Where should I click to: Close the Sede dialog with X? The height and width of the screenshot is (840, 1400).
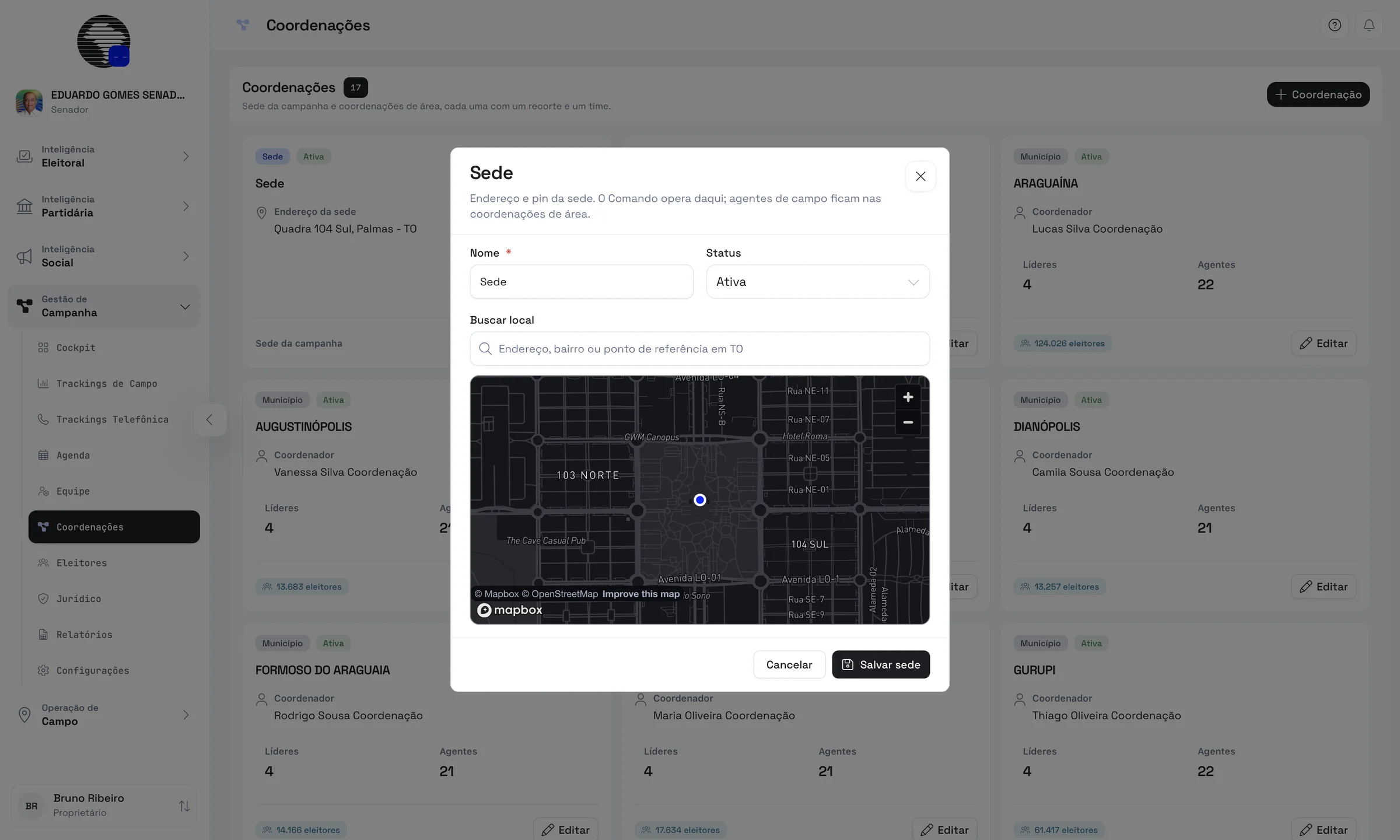[921, 176]
